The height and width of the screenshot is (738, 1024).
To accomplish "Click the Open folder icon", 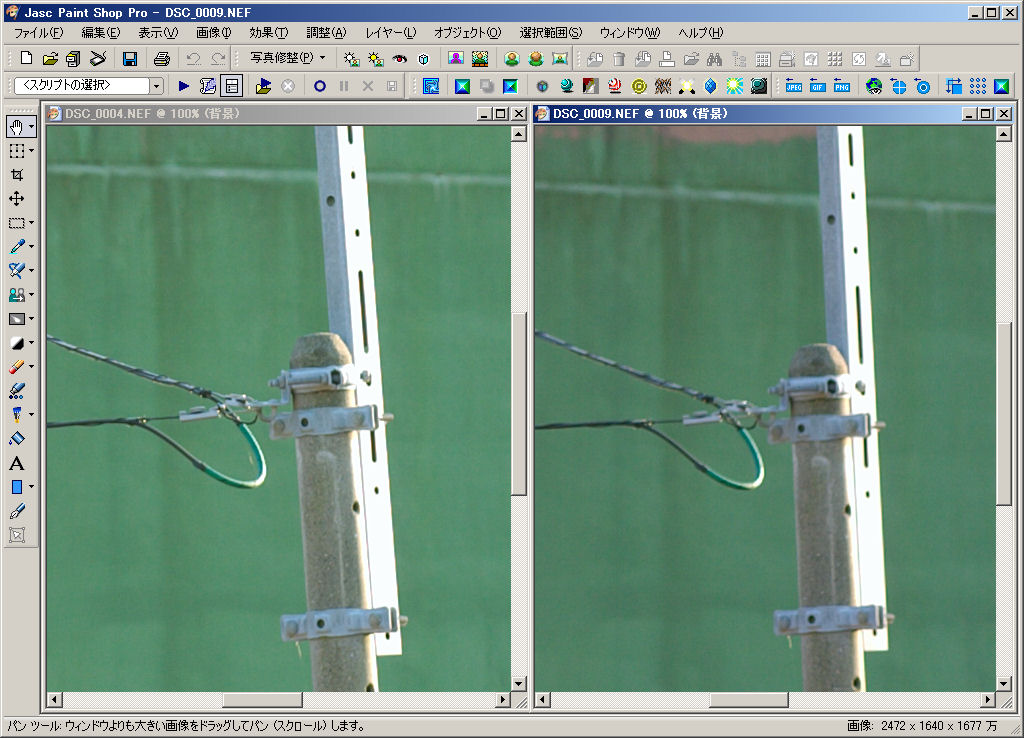I will pos(50,59).
